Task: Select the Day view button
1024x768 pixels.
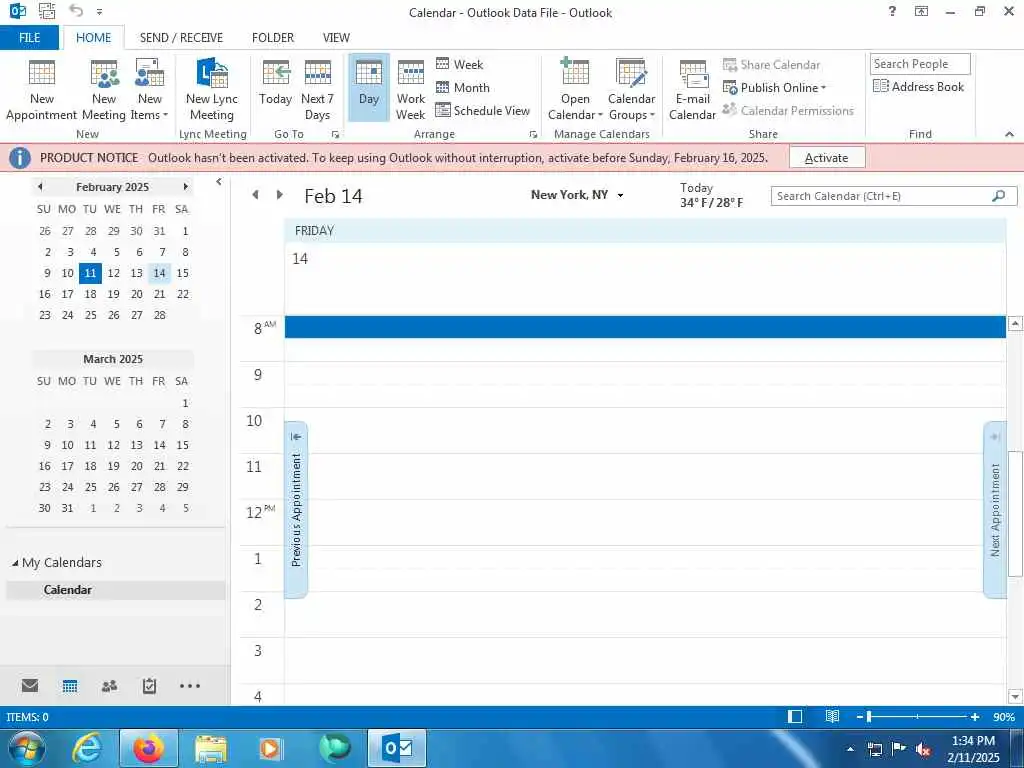Action: (x=369, y=87)
